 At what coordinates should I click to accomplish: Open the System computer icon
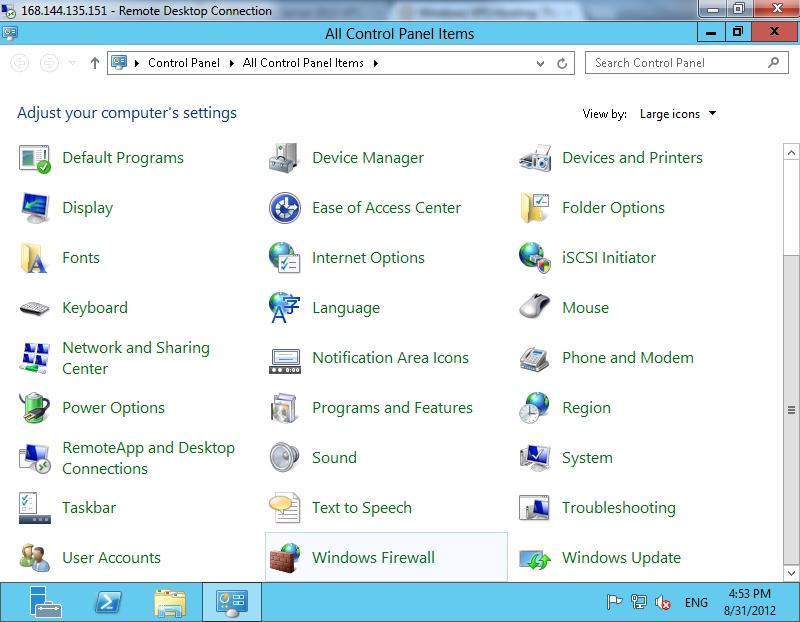pos(535,457)
